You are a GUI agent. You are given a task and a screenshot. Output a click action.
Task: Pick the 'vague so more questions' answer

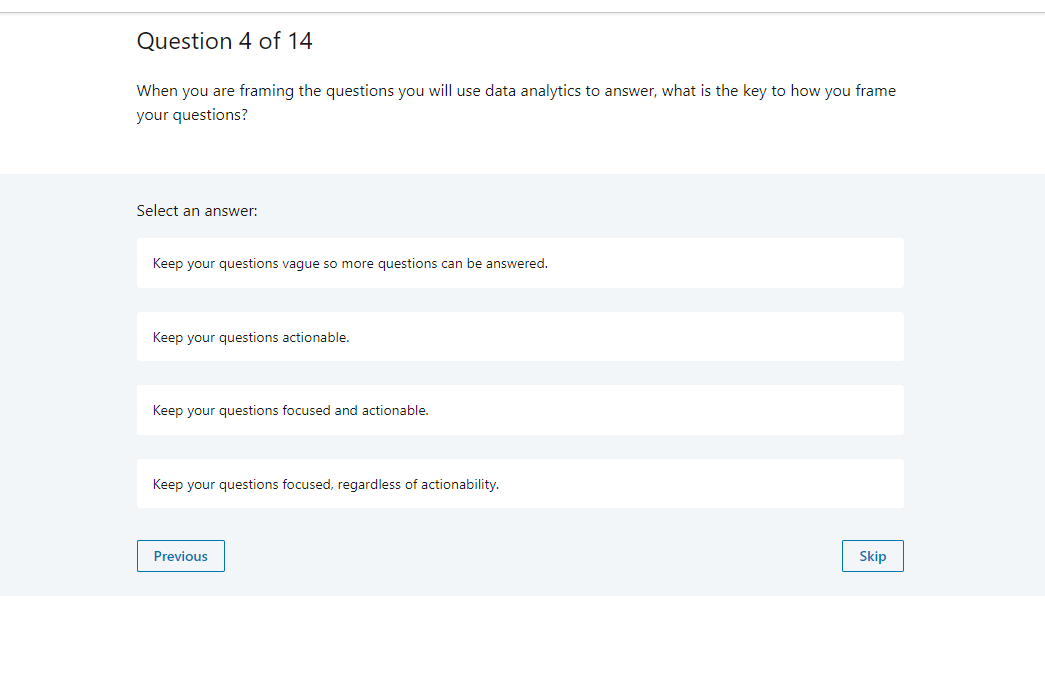coord(520,263)
